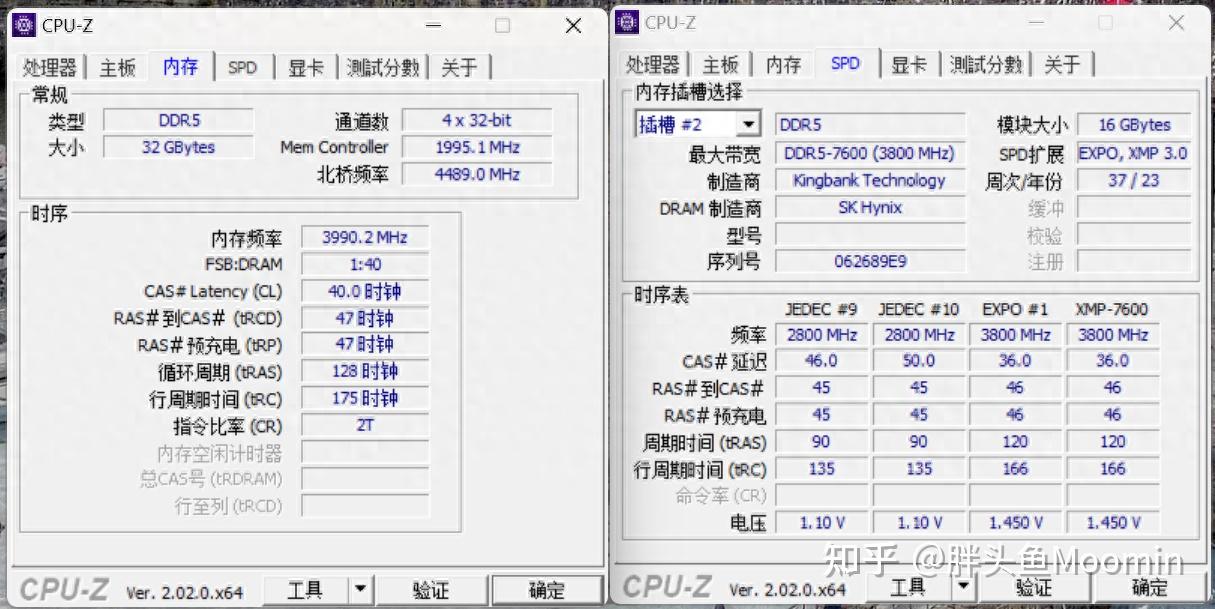The image size is (1215, 609).
Task: Select SPD tab in right CPU-Z window
Action: coord(845,63)
